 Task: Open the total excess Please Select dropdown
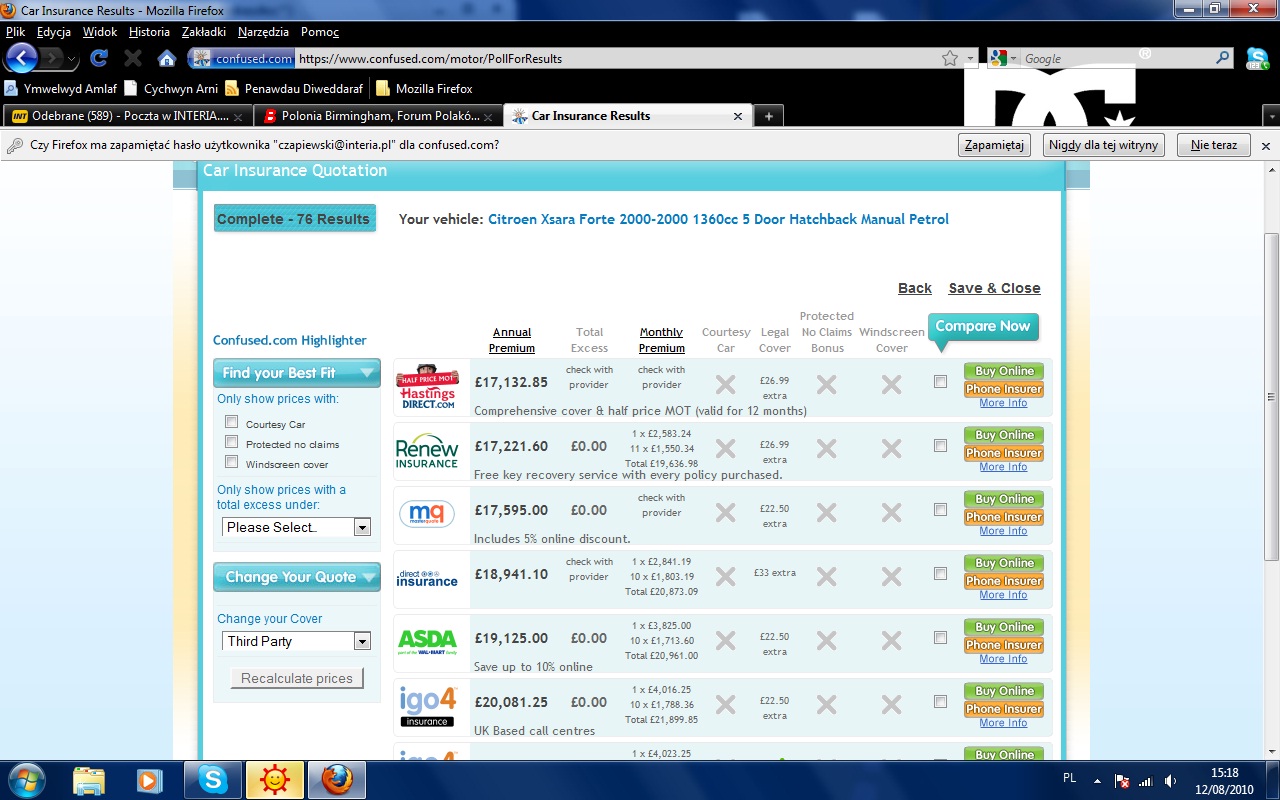point(296,527)
